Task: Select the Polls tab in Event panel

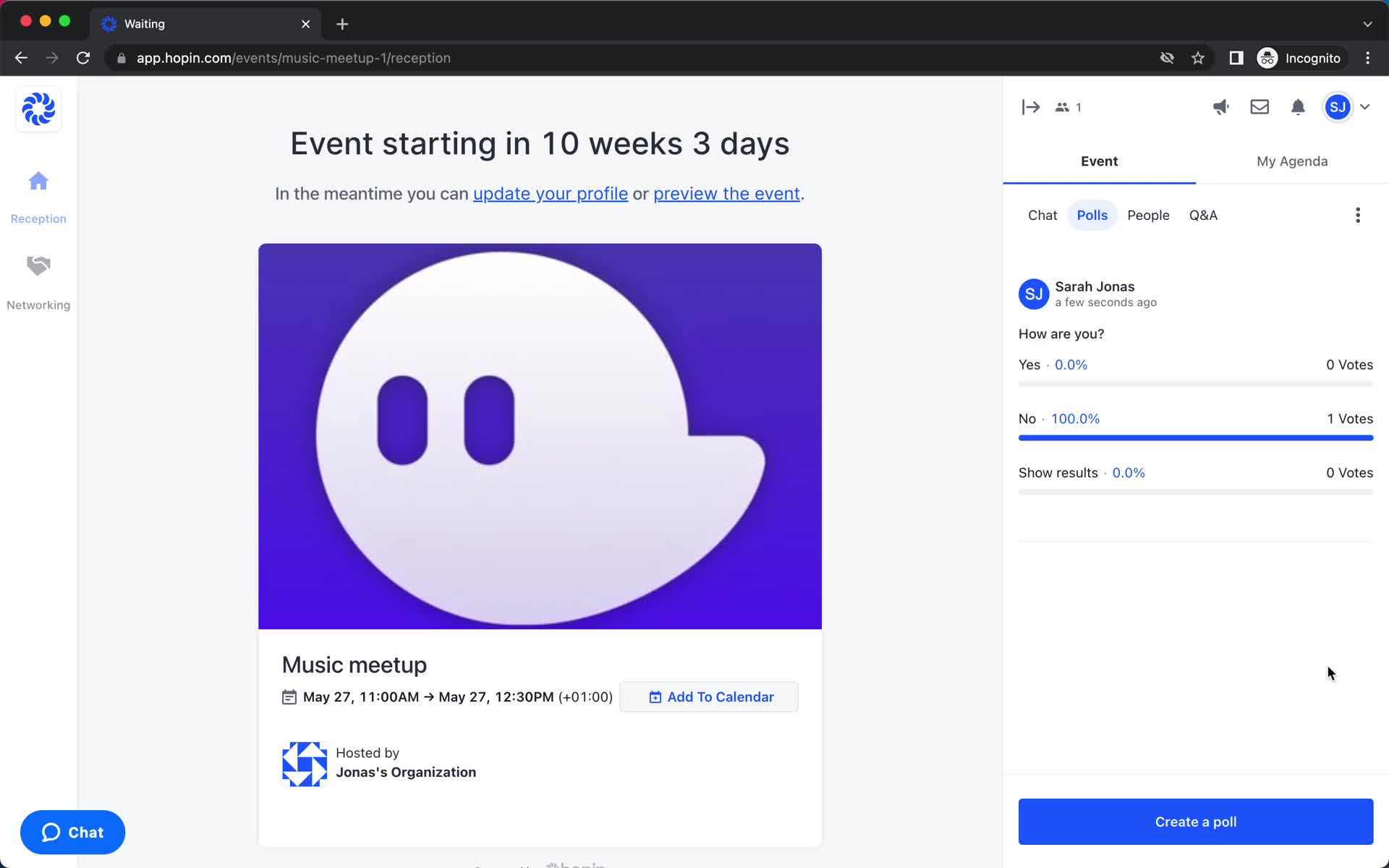Action: tap(1091, 215)
